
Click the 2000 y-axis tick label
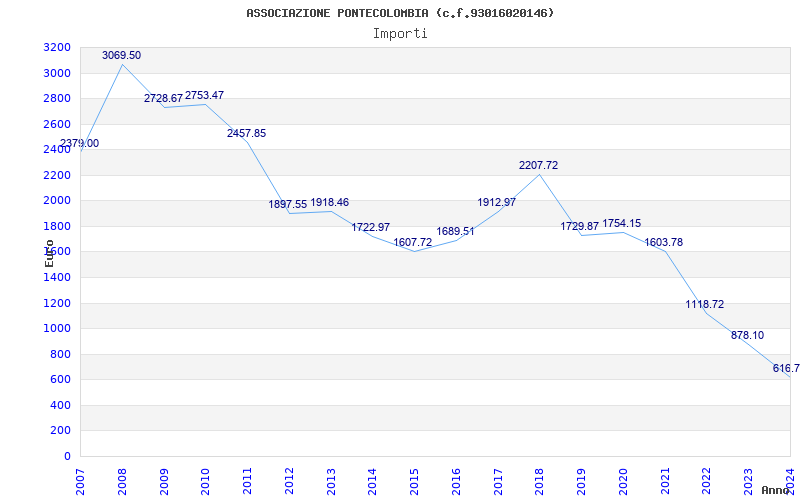57,201
